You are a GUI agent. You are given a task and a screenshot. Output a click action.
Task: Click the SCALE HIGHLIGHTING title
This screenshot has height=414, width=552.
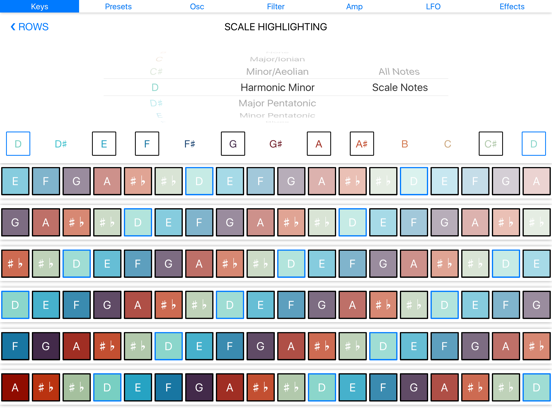click(276, 27)
